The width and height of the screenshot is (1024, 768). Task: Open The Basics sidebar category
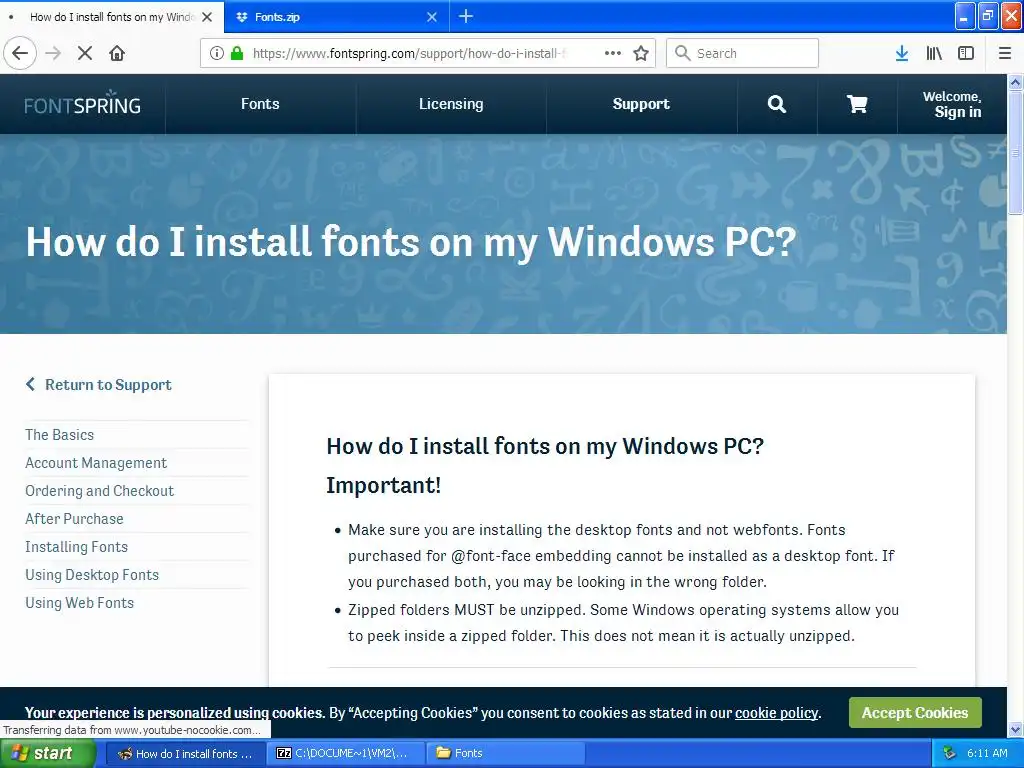pos(59,435)
